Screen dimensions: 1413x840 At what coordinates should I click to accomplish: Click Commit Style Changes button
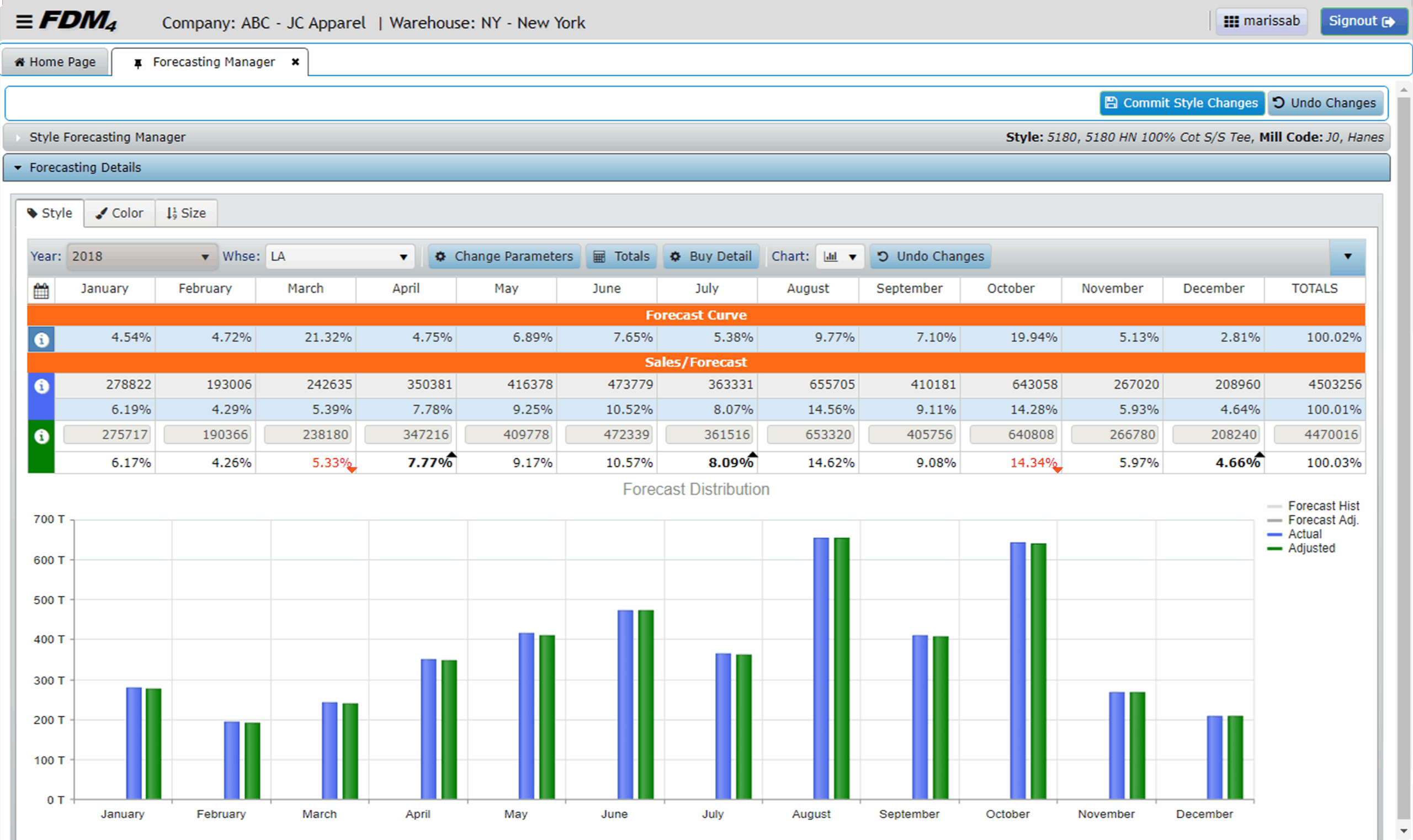[x=1182, y=103]
